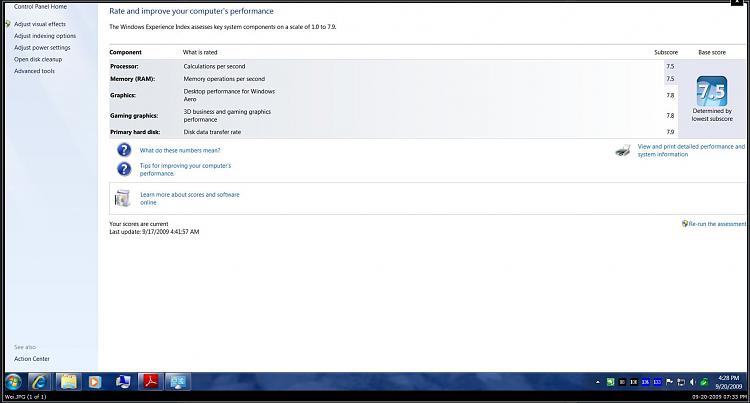The width and height of the screenshot is (750, 403).
Task: Open the Windows Start orb
Action: coord(13,382)
